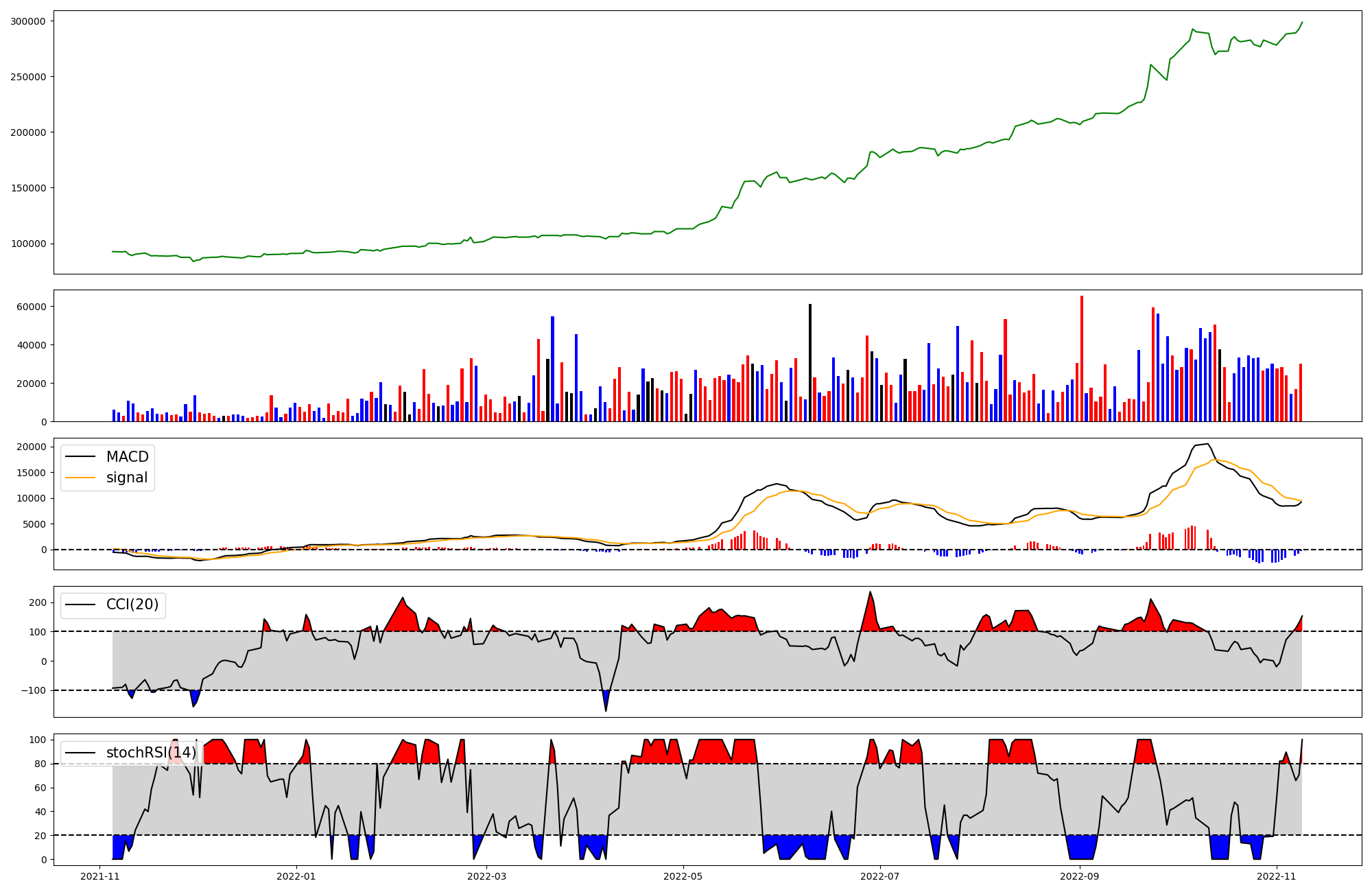Click the 2022-03 x-axis date label
This screenshot has height=892, width=1372.
click(x=487, y=876)
